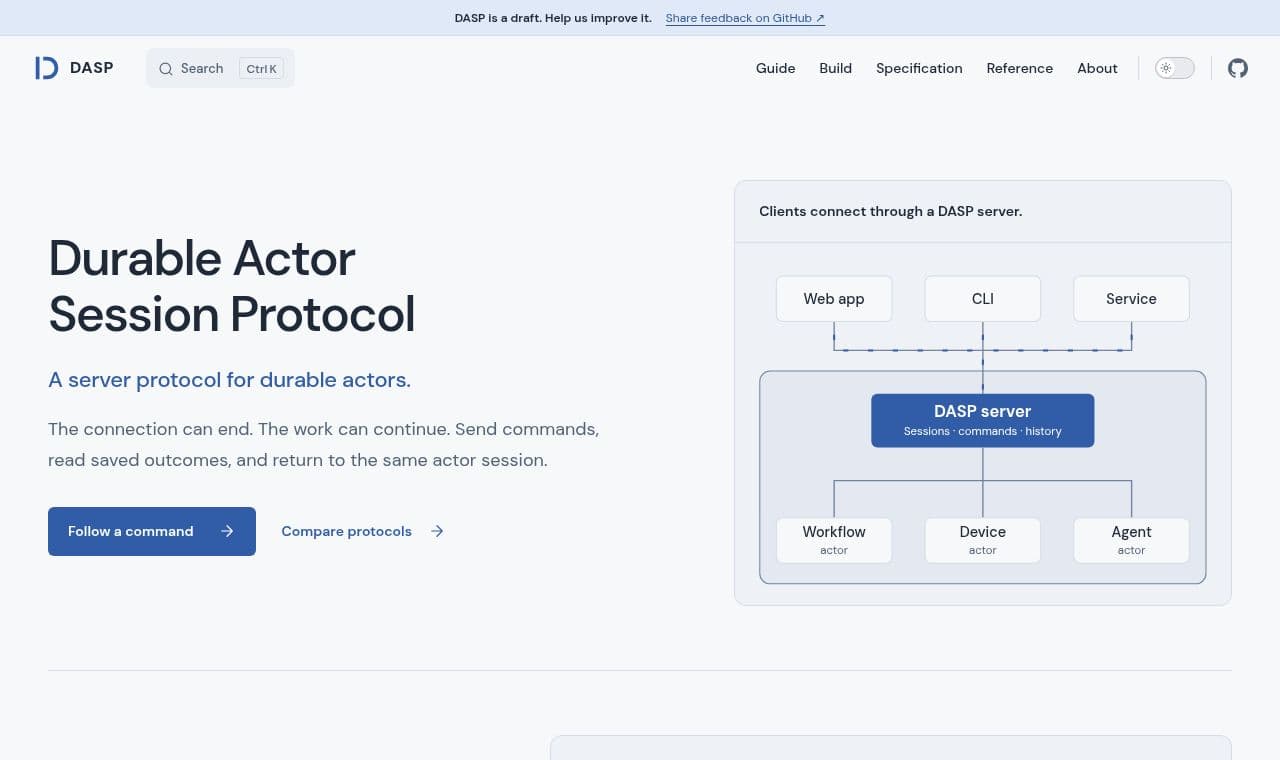Image resolution: width=1280 pixels, height=760 pixels.
Task: Open the Guide menu
Action: [x=776, y=68]
